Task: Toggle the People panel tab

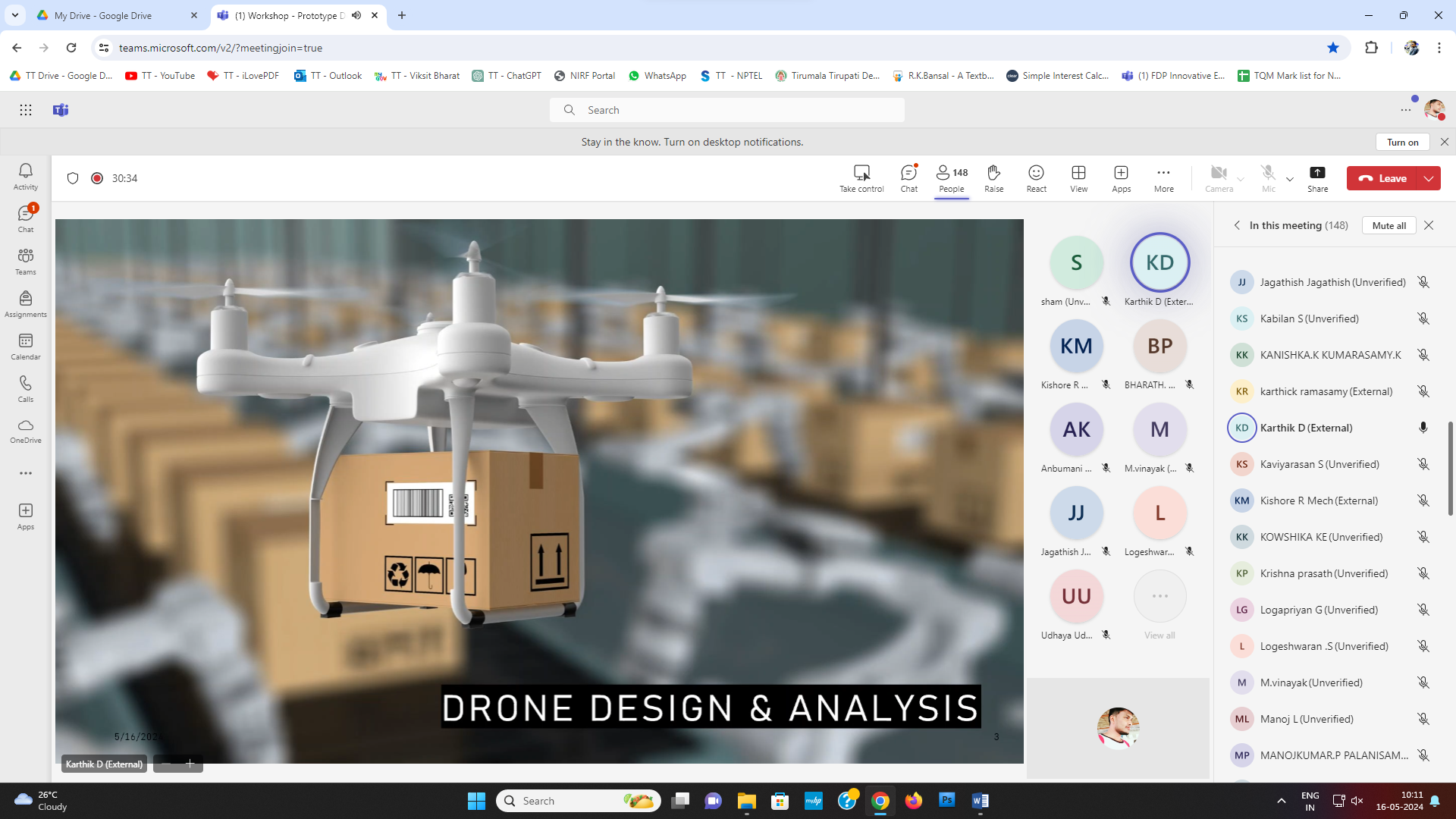Action: 951,178
